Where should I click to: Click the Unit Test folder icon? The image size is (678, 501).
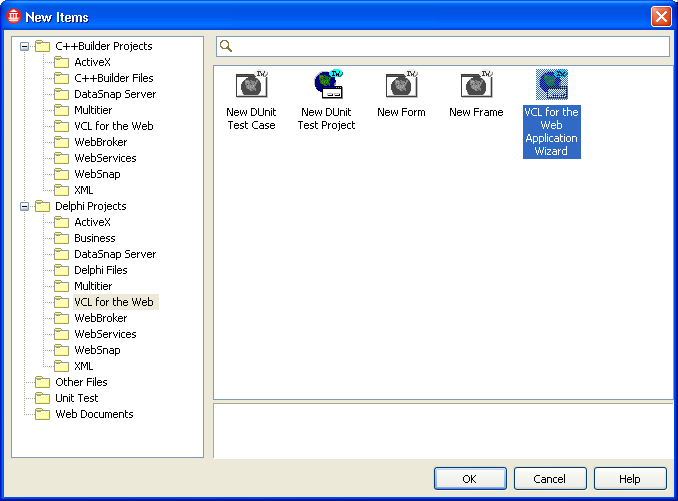[42, 398]
